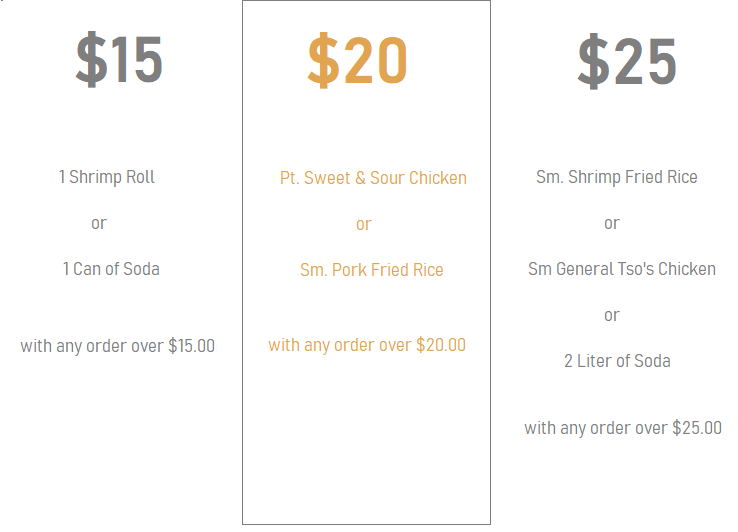Select the 1 Shrimp Roll offer
This screenshot has width=738, height=532.
point(107,177)
